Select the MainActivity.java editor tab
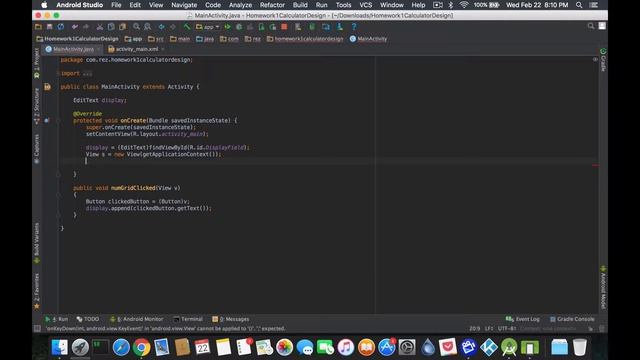The width and height of the screenshot is (640, 360). tap(73, 49)
